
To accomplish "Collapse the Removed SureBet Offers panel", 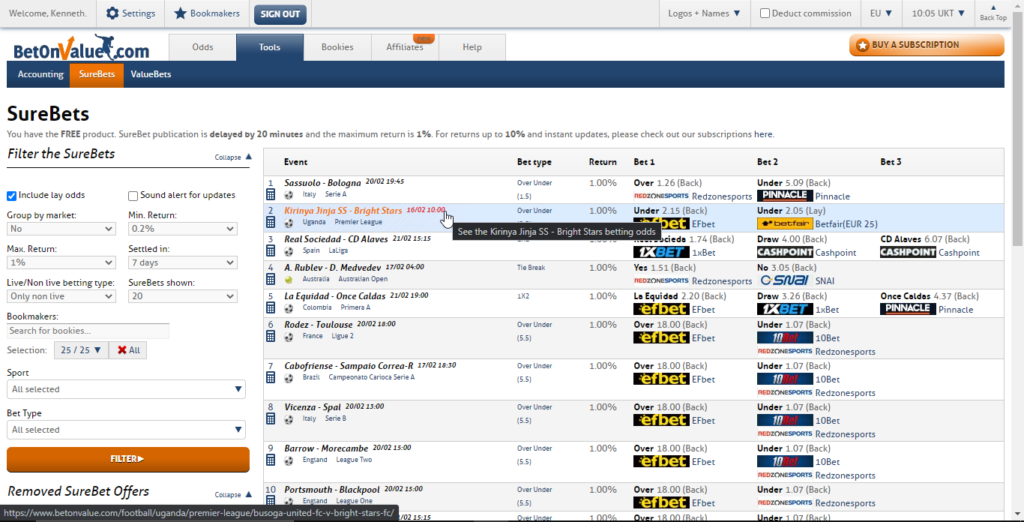I will coord(233,495).
